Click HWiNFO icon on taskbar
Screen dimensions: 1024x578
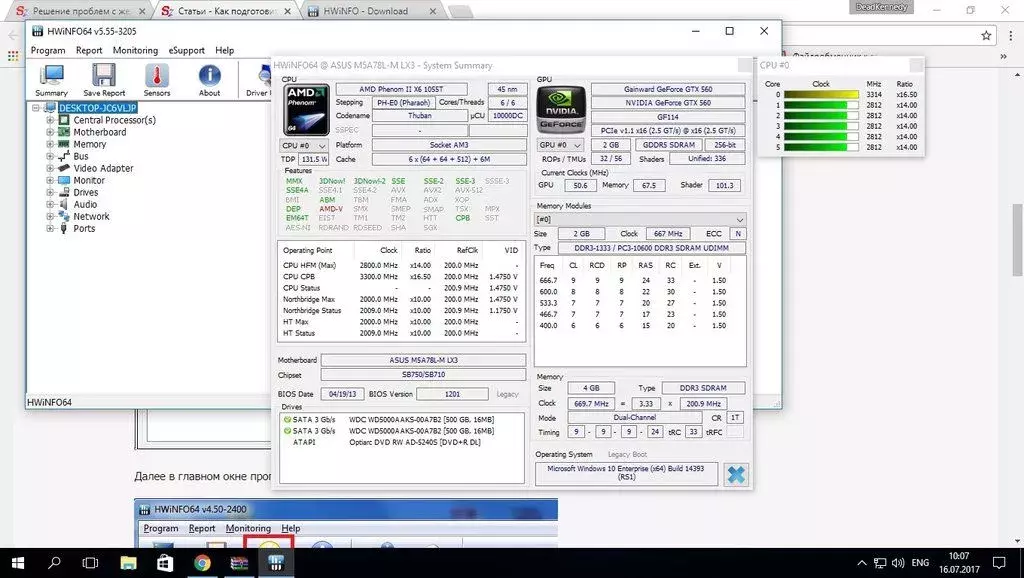[276, 563]
